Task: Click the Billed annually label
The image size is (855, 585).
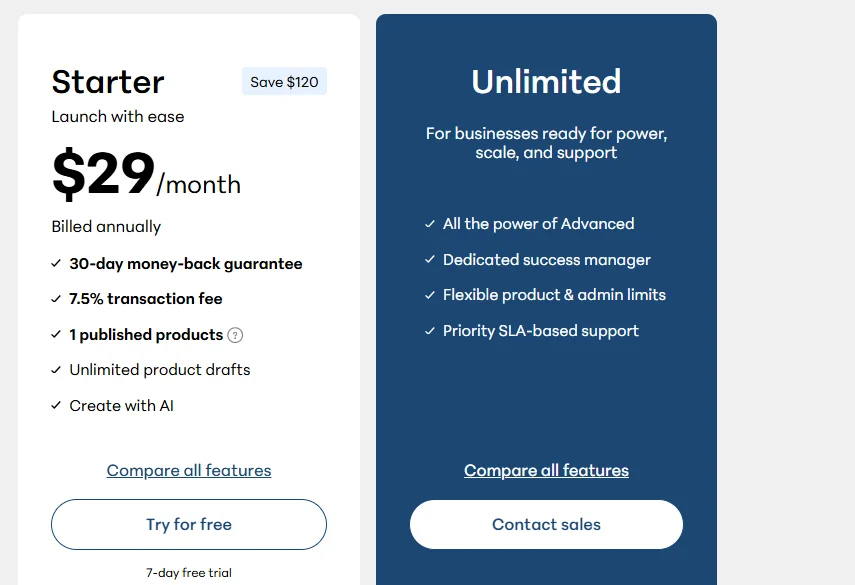Action: point(106,227)
